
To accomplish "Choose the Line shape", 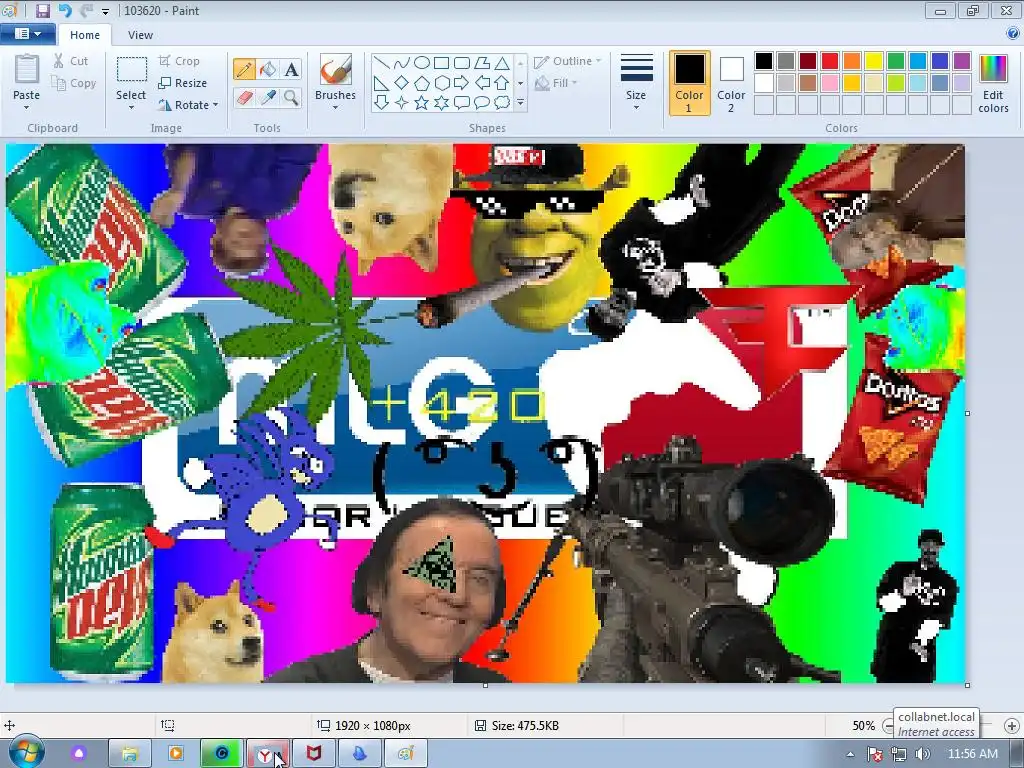I will tap(382, 63).
